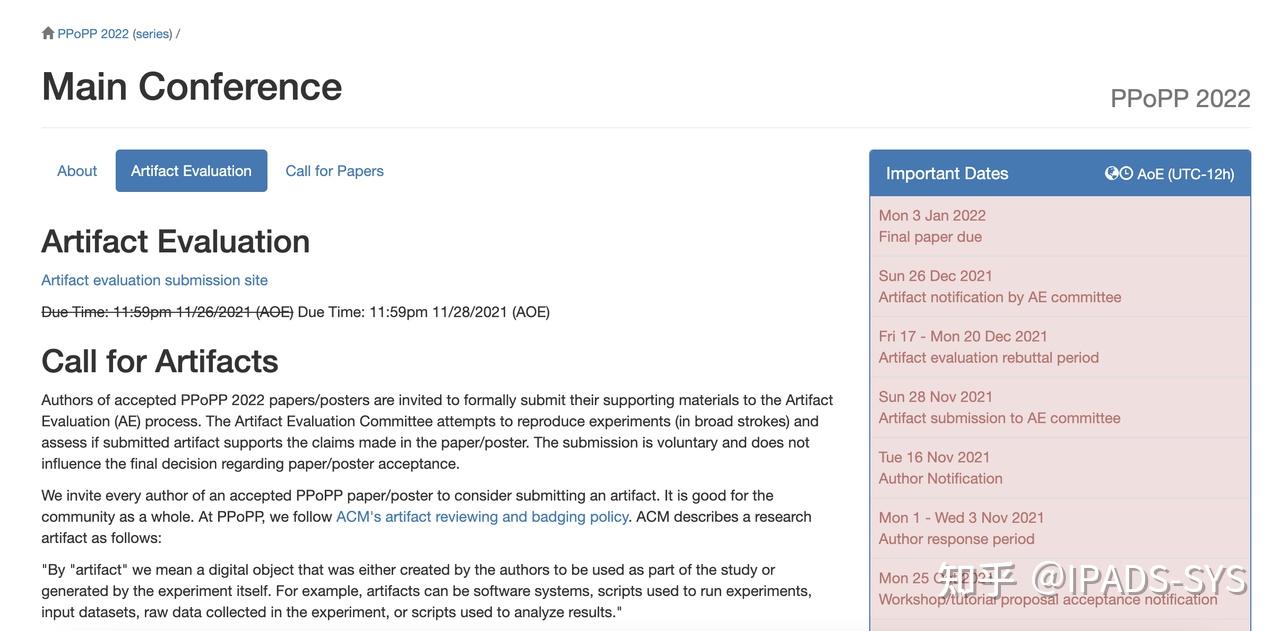
Task: Select the Author Notification date entry
Action: coord(1059,468)
